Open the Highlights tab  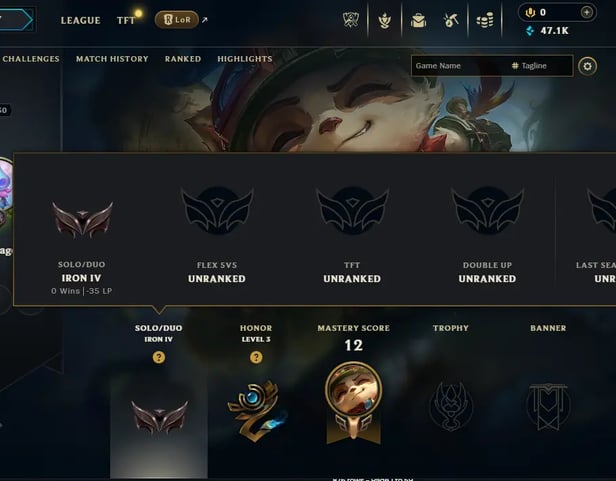245,59
